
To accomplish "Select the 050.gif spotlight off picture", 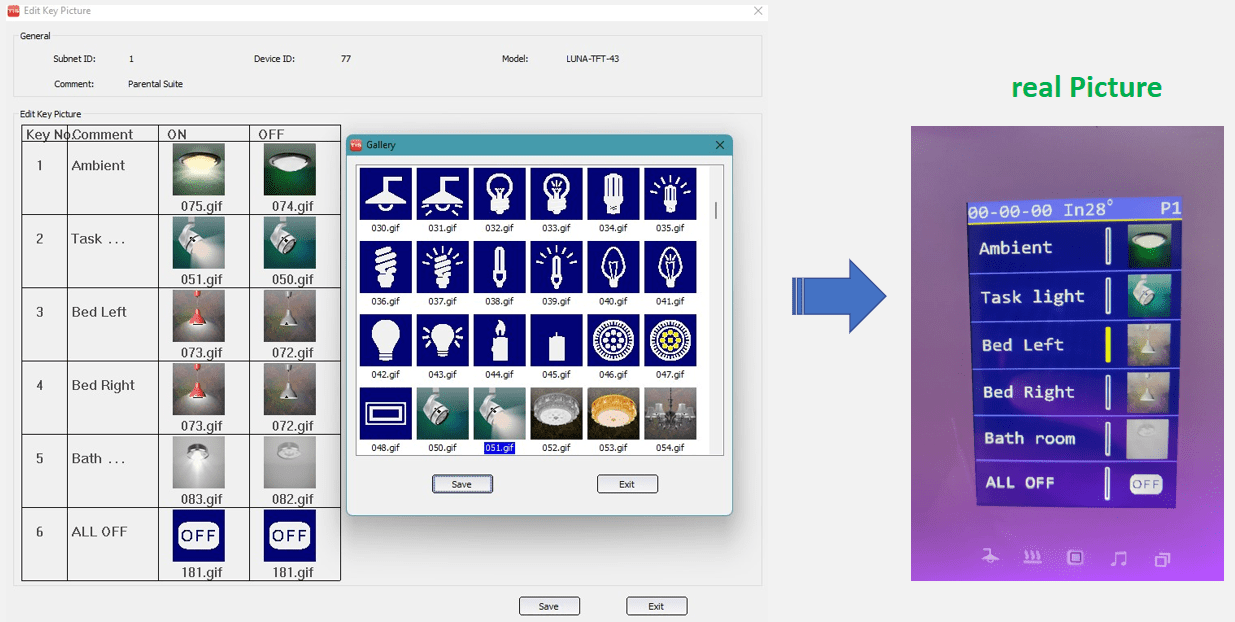I will [x=442, y=413].
